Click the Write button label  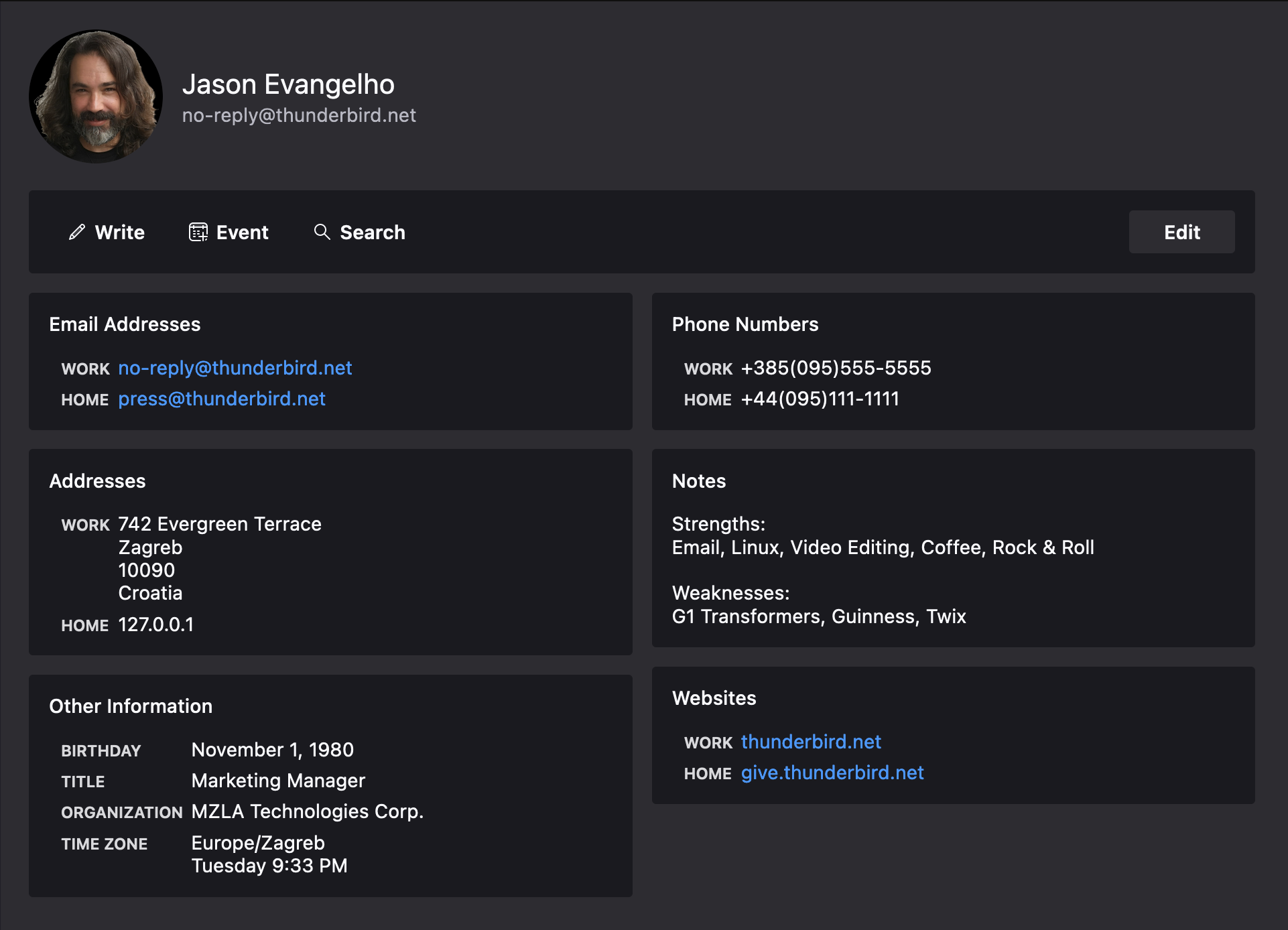coord(120,232)
